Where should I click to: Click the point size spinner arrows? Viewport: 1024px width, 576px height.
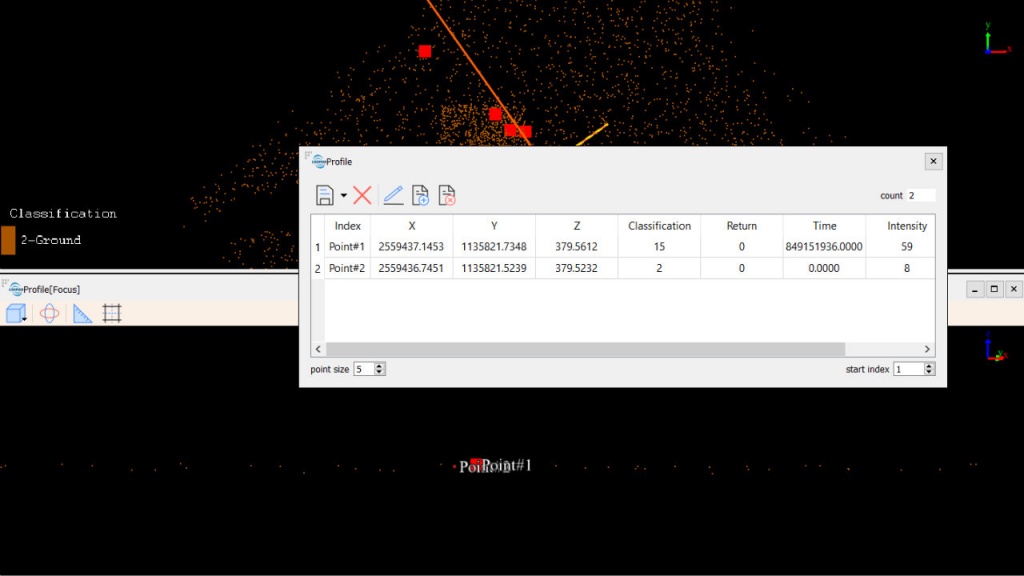pyautogui.click(x=379, y=369)
